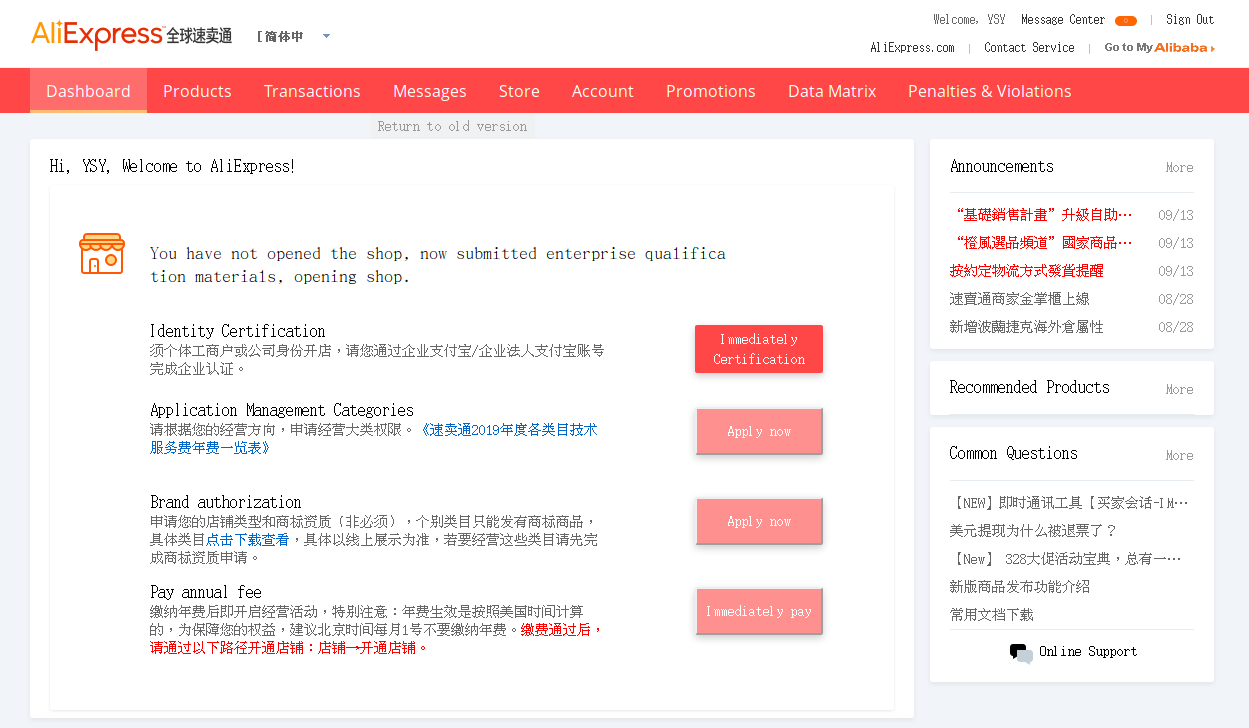The image size is (1249, 728).
Task: Click the Pay annual fee heading
Action: (x=206, y=592)
